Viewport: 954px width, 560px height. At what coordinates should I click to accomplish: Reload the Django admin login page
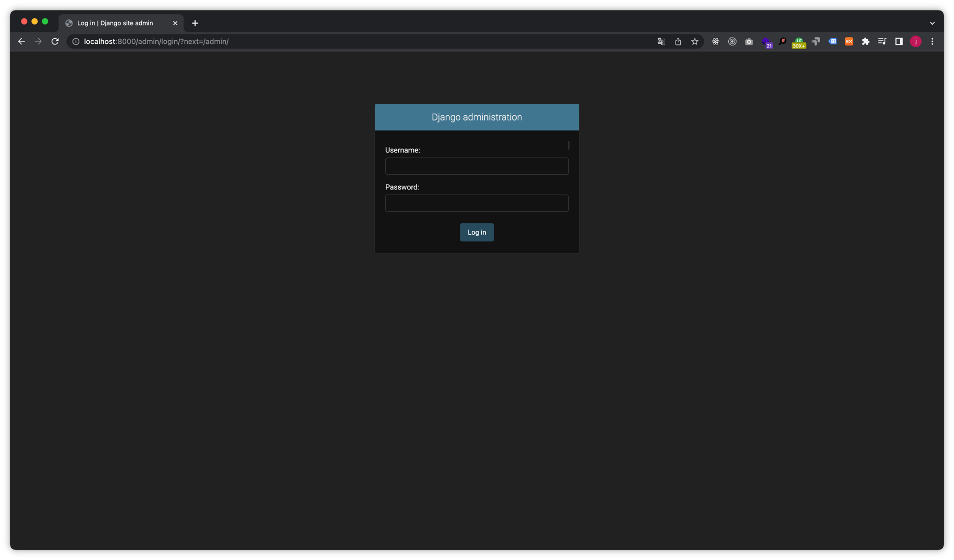point(55,41)
